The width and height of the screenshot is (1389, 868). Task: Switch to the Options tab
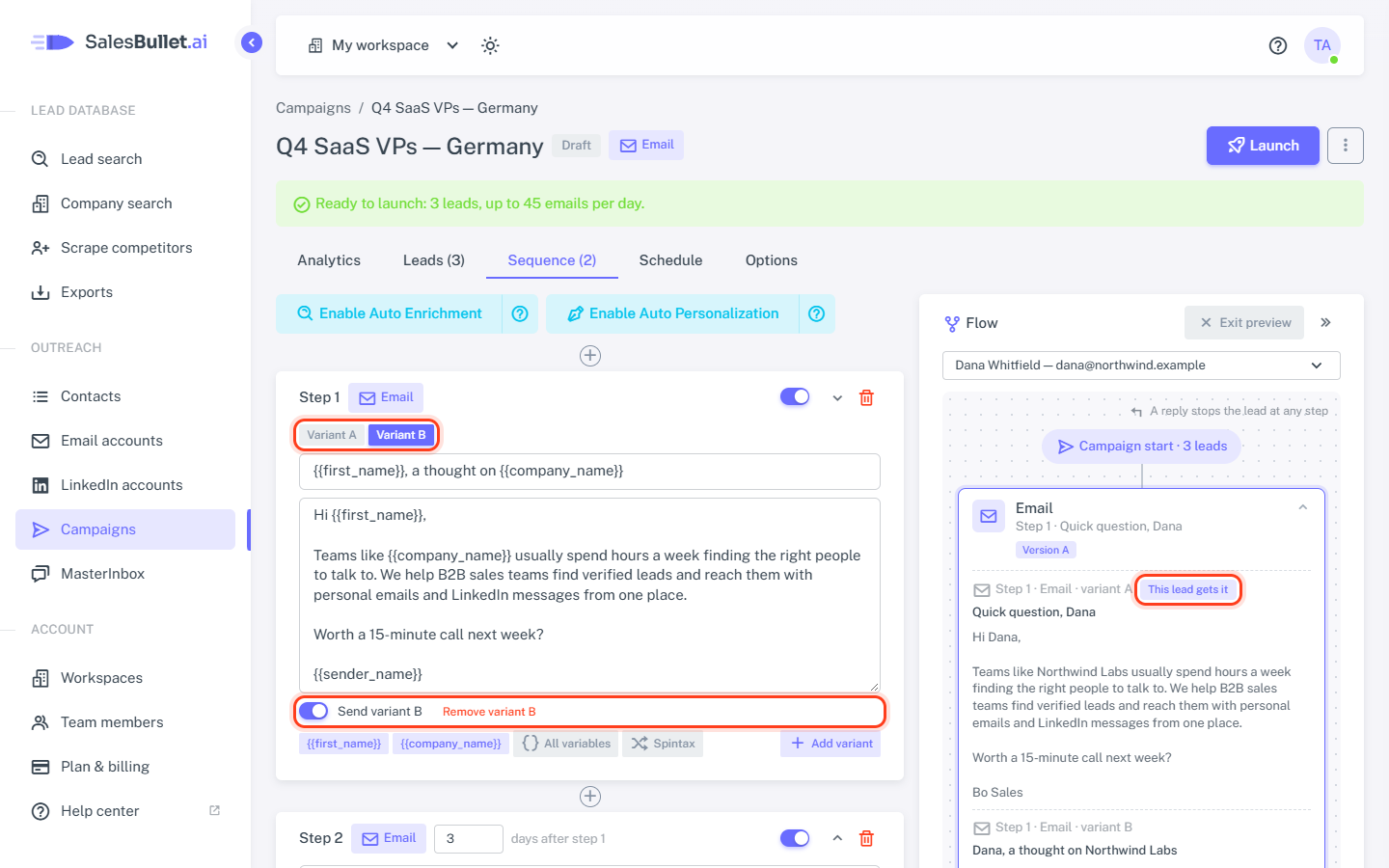point(772,260)
